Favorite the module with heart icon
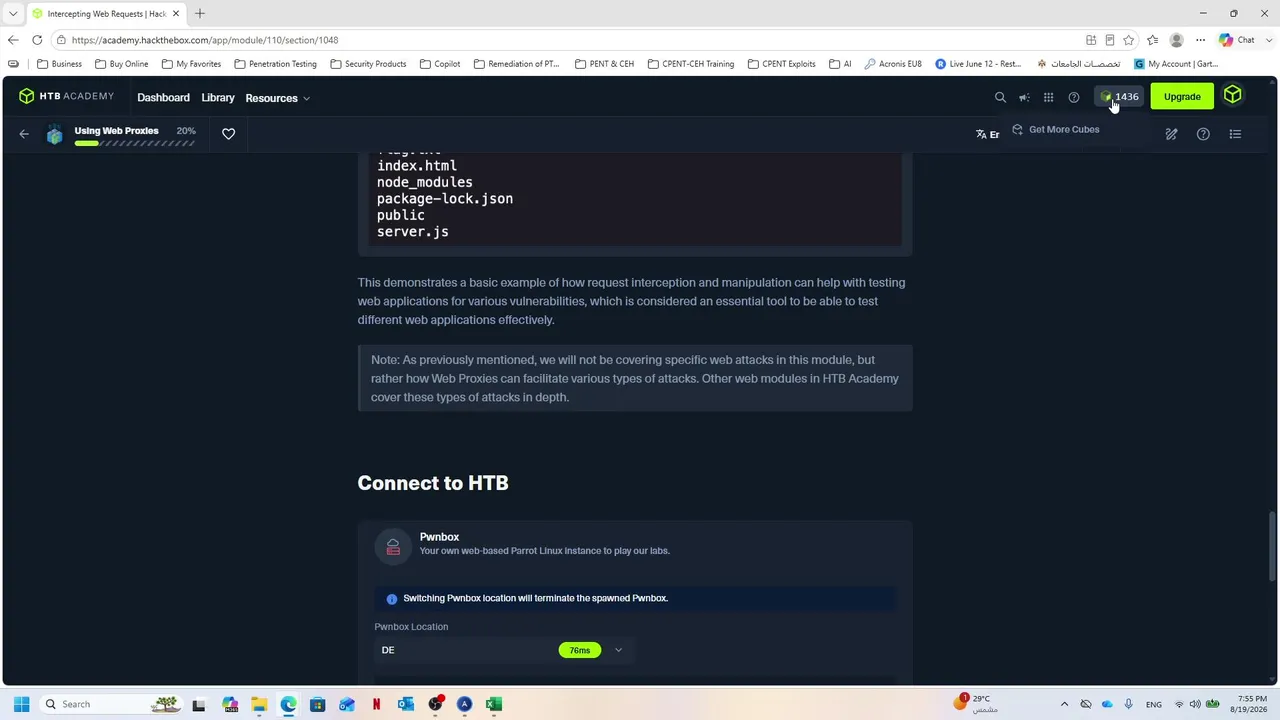This screenshot has height=720, width=1280. tap(229, 134)
